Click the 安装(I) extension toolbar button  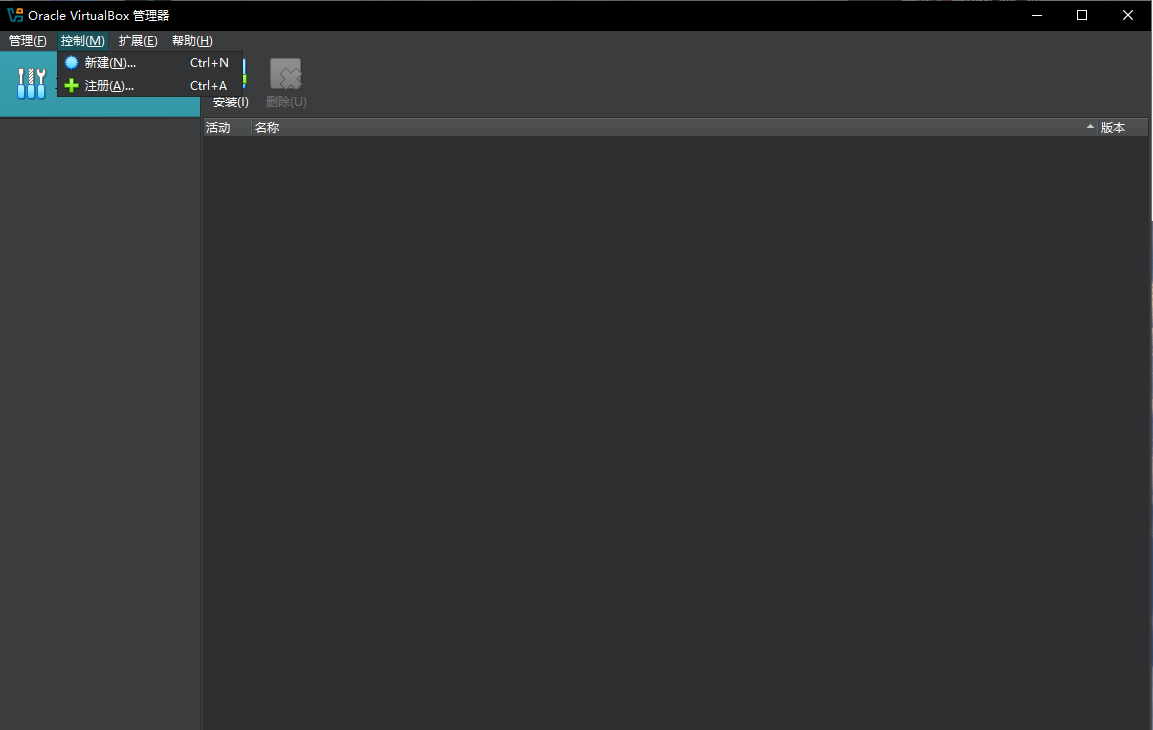231,102
